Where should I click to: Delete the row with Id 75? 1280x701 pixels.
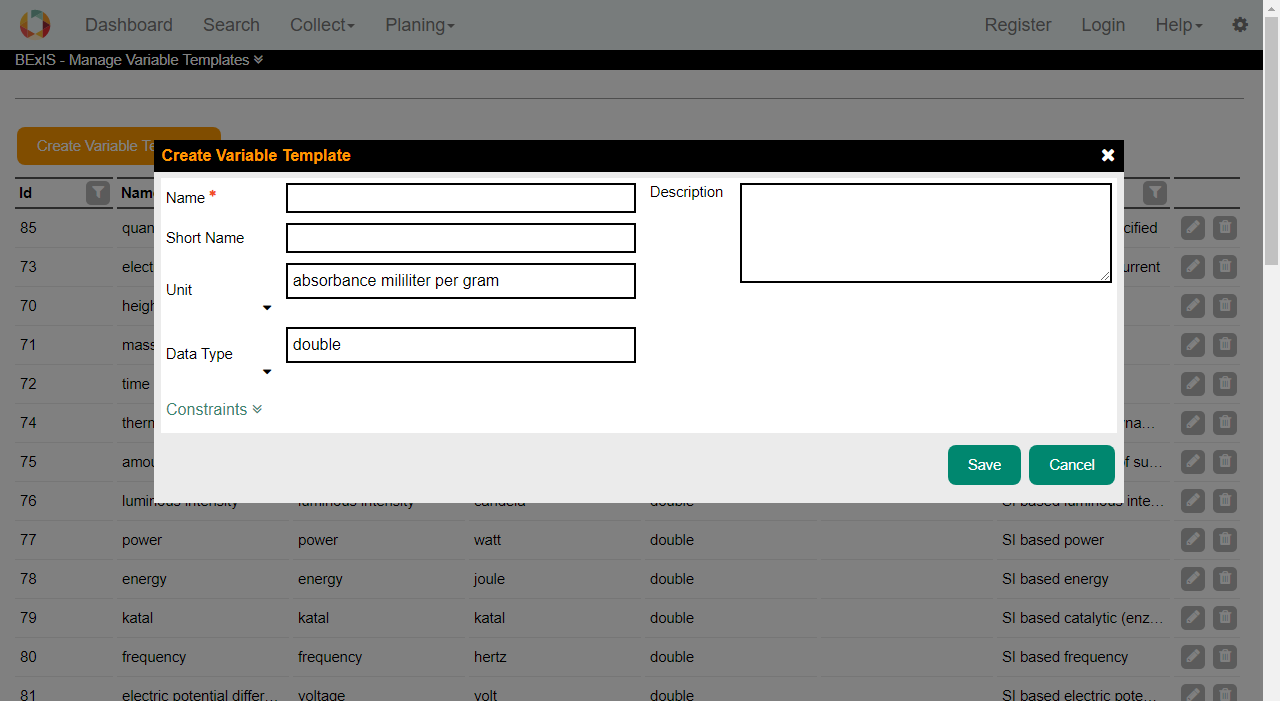click(x=1225, y=462)
